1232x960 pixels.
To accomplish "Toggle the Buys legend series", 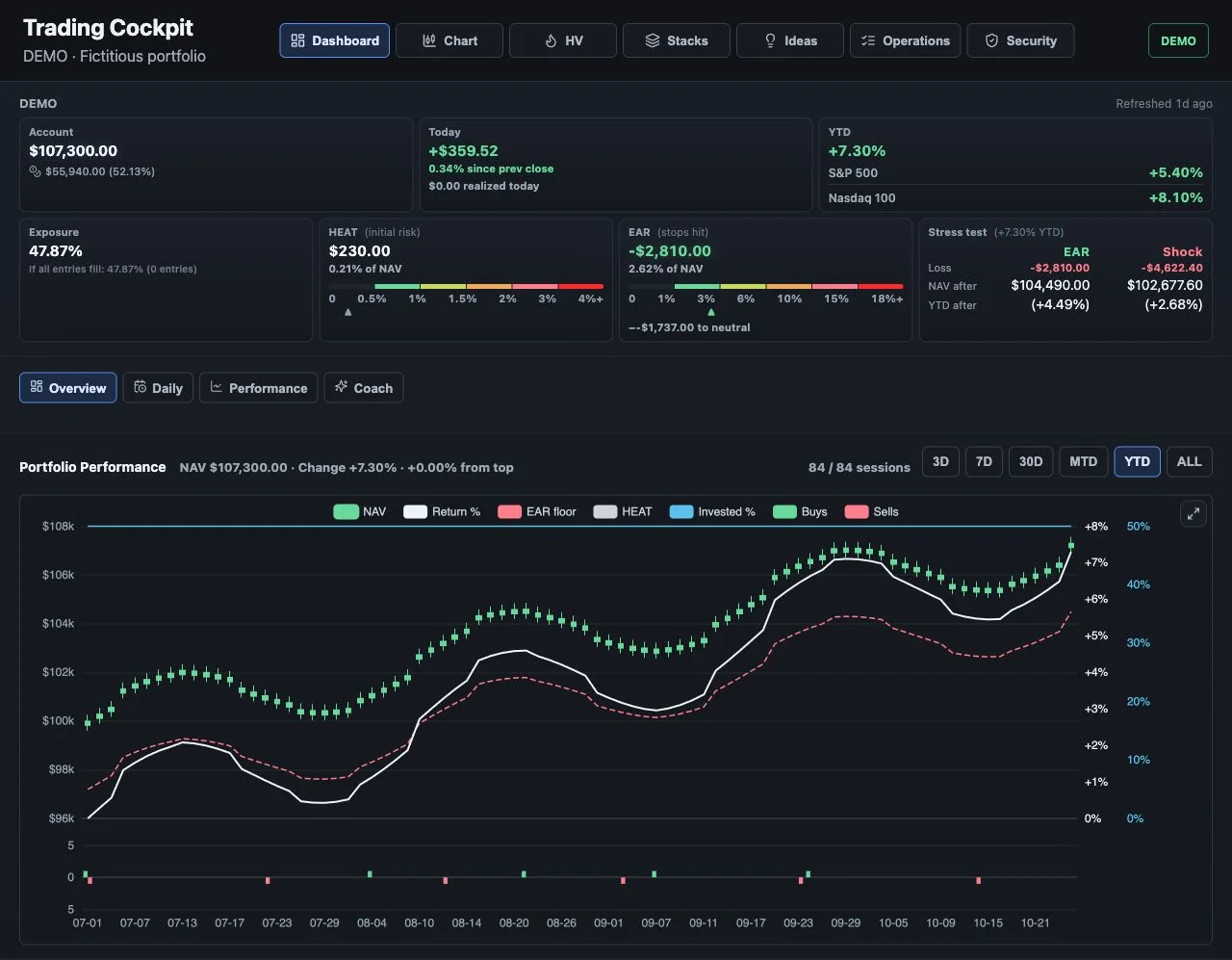I will click(x=800, y=511).
